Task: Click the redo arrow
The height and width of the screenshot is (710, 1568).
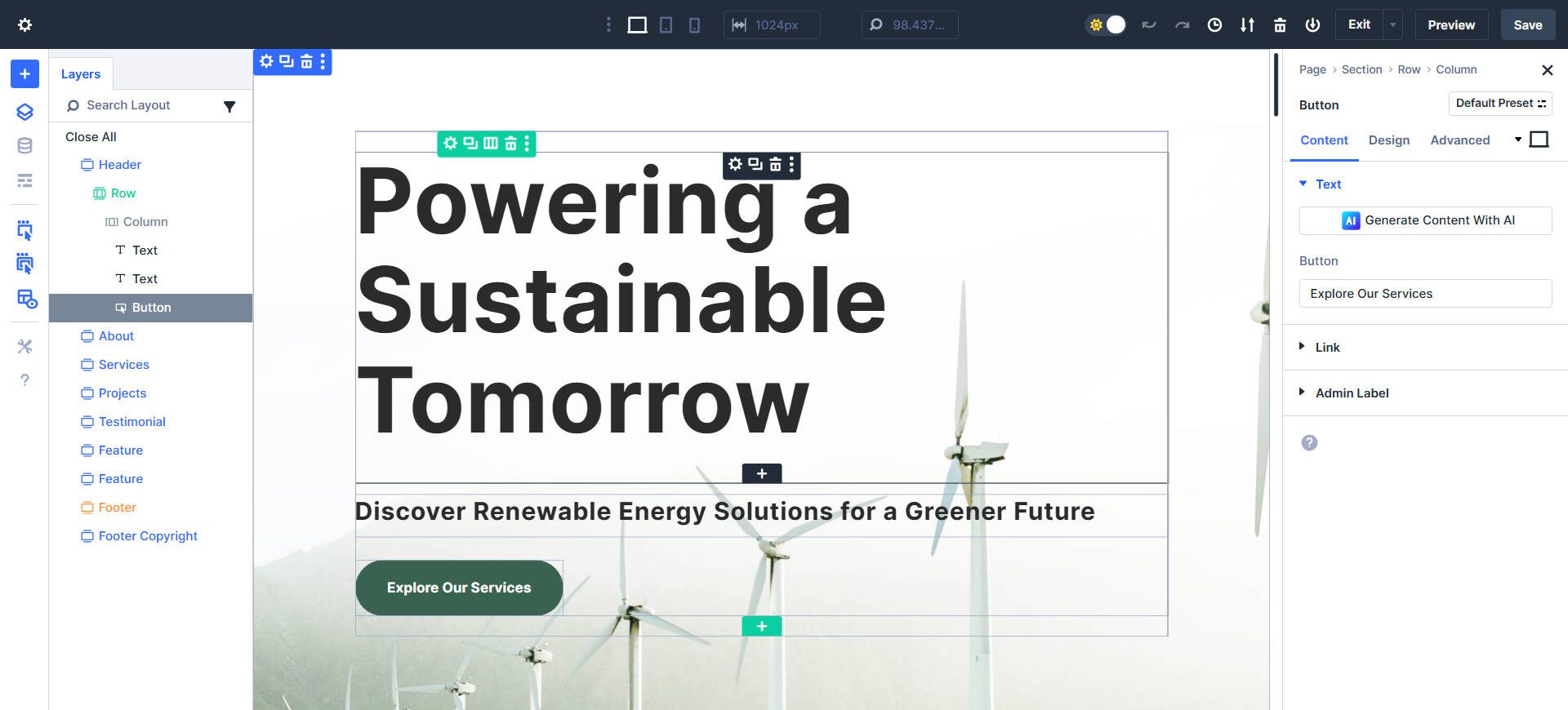Action: (x=1182, y=24)
